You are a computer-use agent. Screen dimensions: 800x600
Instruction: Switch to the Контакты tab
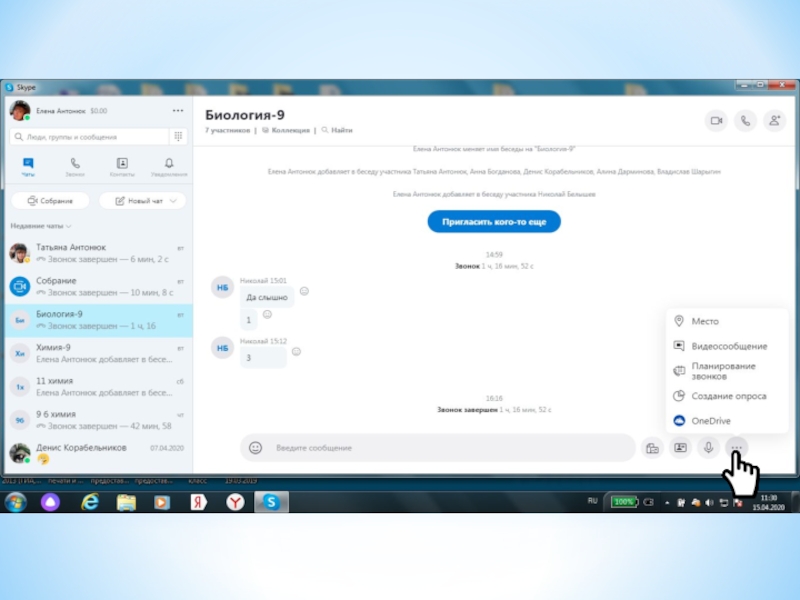pos(122,167)
